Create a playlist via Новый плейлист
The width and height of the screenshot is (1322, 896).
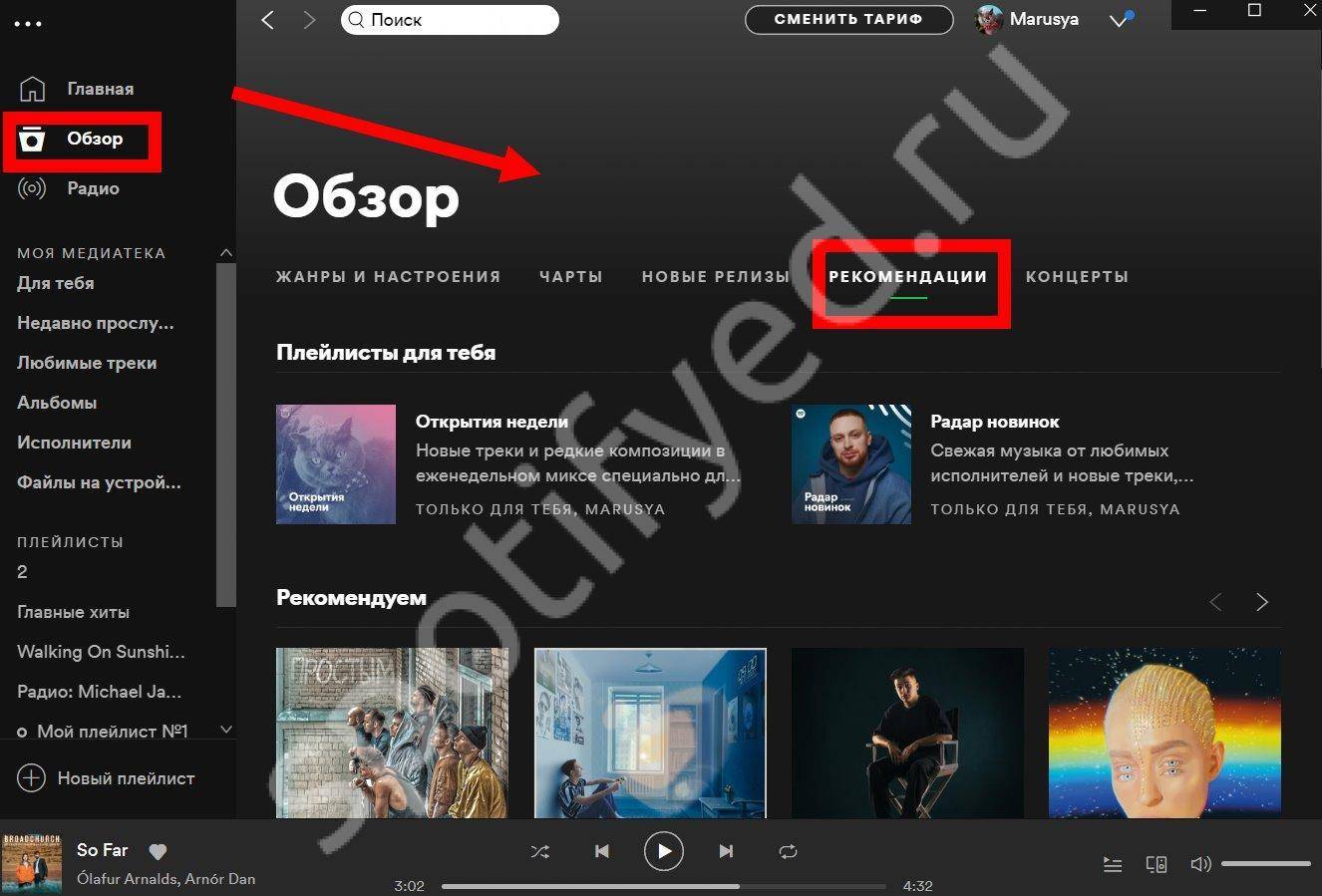click(x=107, y=778)
